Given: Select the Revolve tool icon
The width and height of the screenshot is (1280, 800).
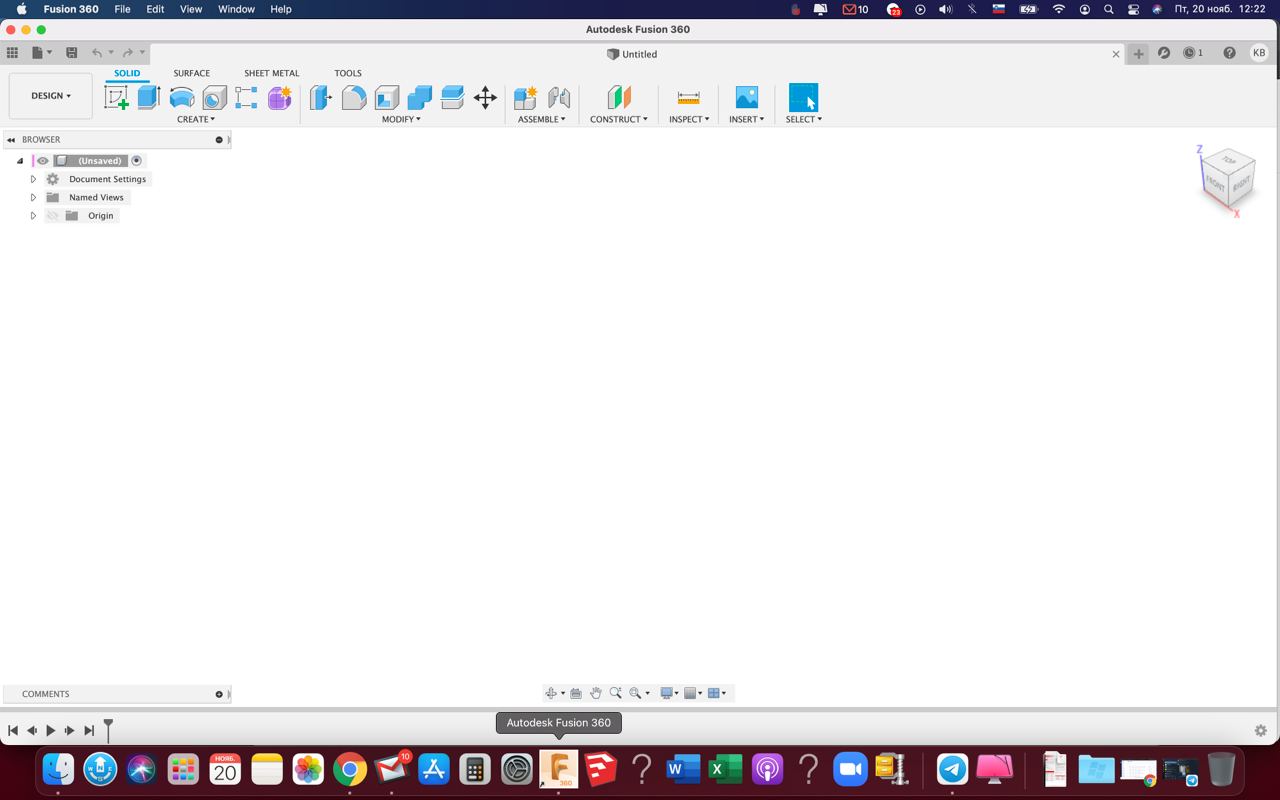Looking at the screenshot, I should click(x=182, y=97).
